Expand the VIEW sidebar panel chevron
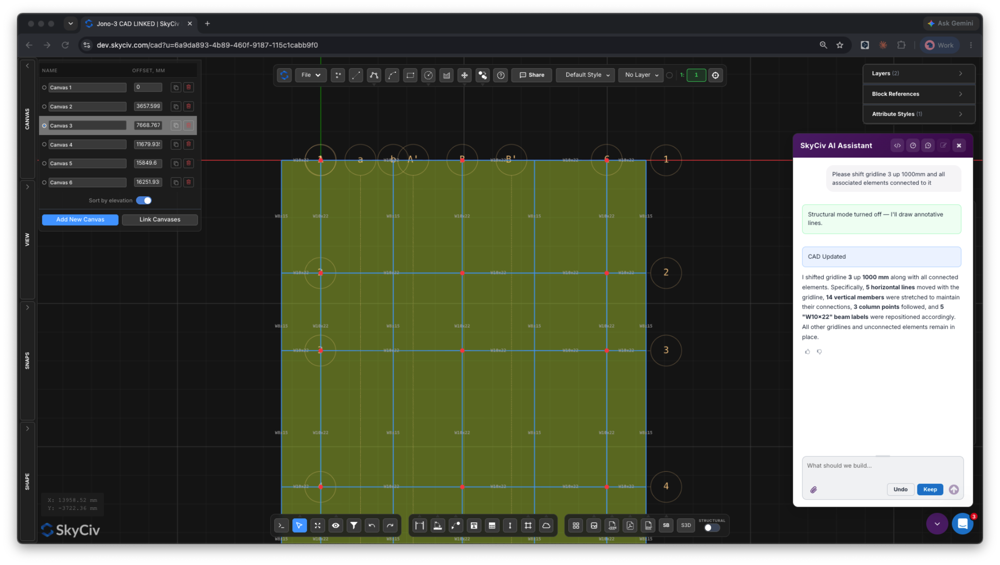This screenshot has width=1000, height=565. [27, 187]
